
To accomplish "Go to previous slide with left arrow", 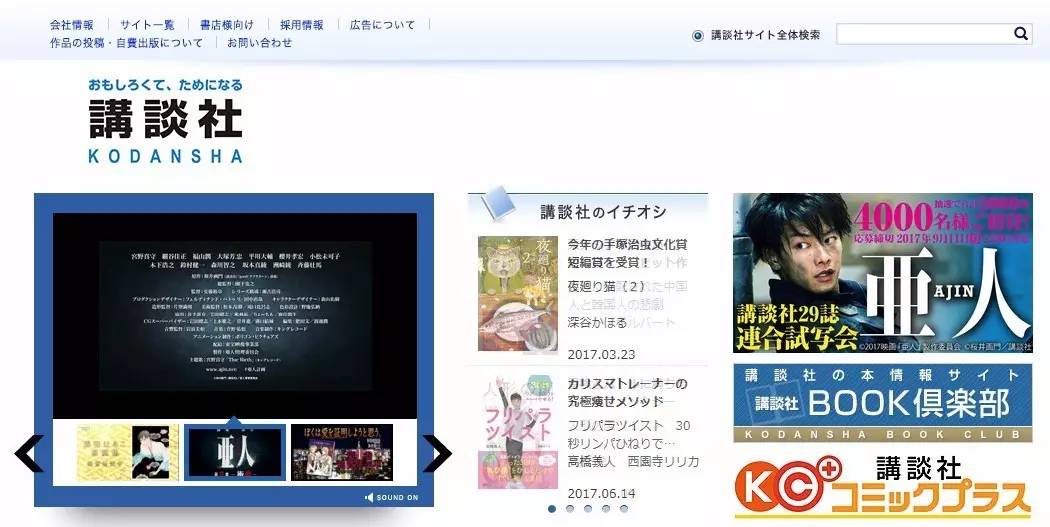I will click(28, 453).
